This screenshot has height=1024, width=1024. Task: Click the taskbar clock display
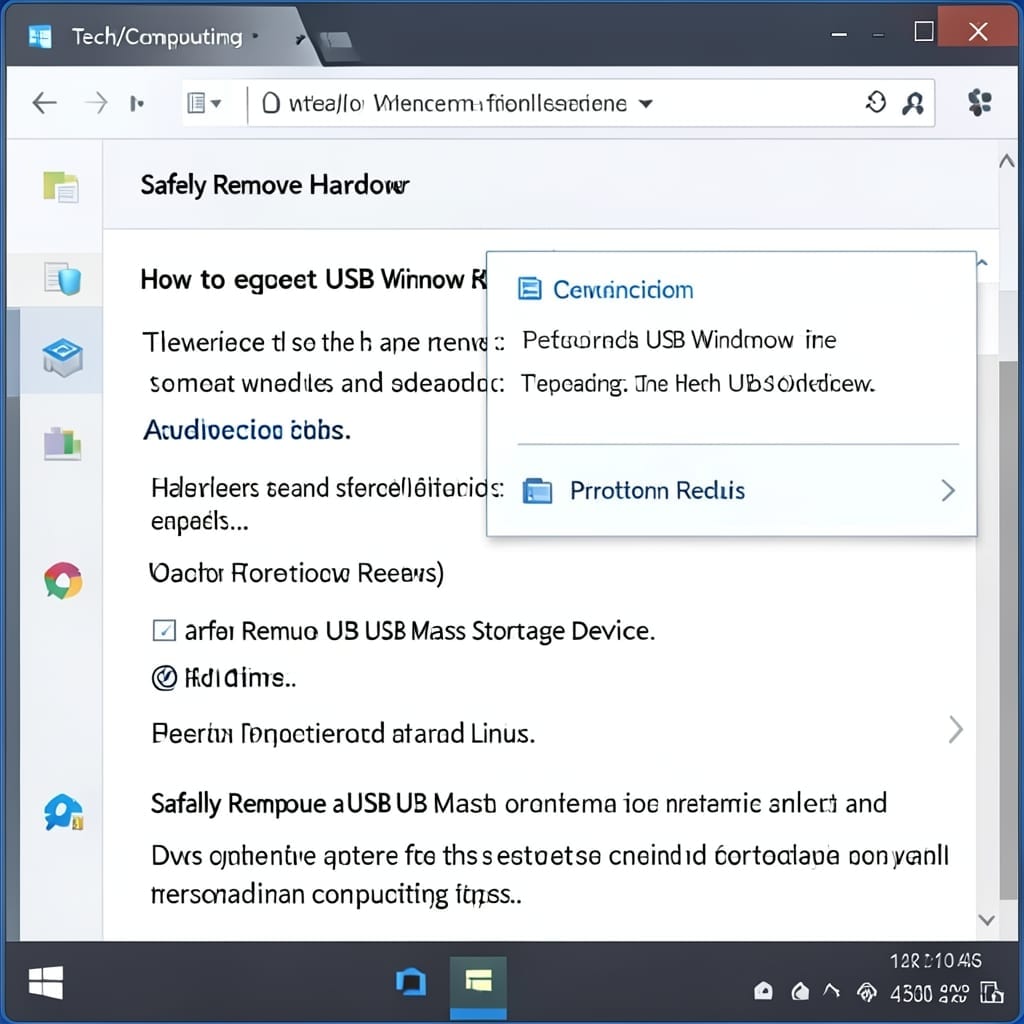(935, 960)
